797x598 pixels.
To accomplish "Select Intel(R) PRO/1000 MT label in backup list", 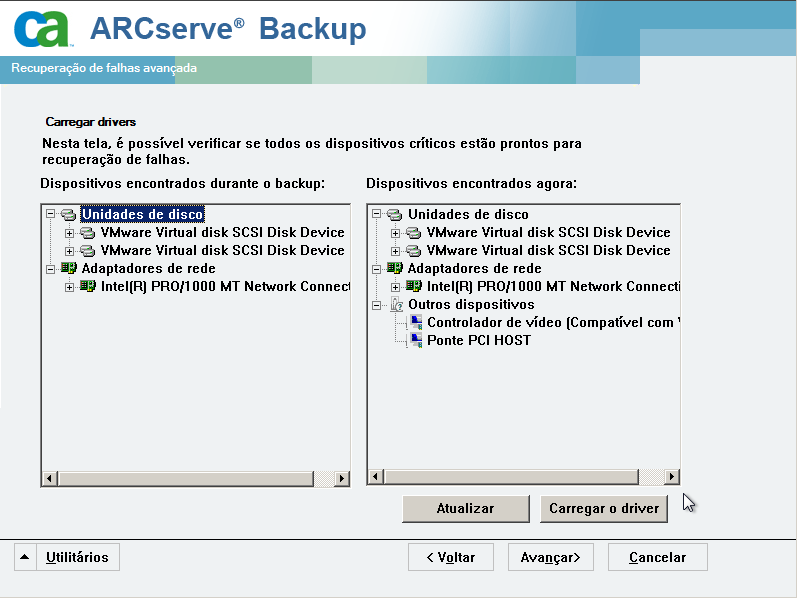I will pyautogui.click(x=225, y=286).
